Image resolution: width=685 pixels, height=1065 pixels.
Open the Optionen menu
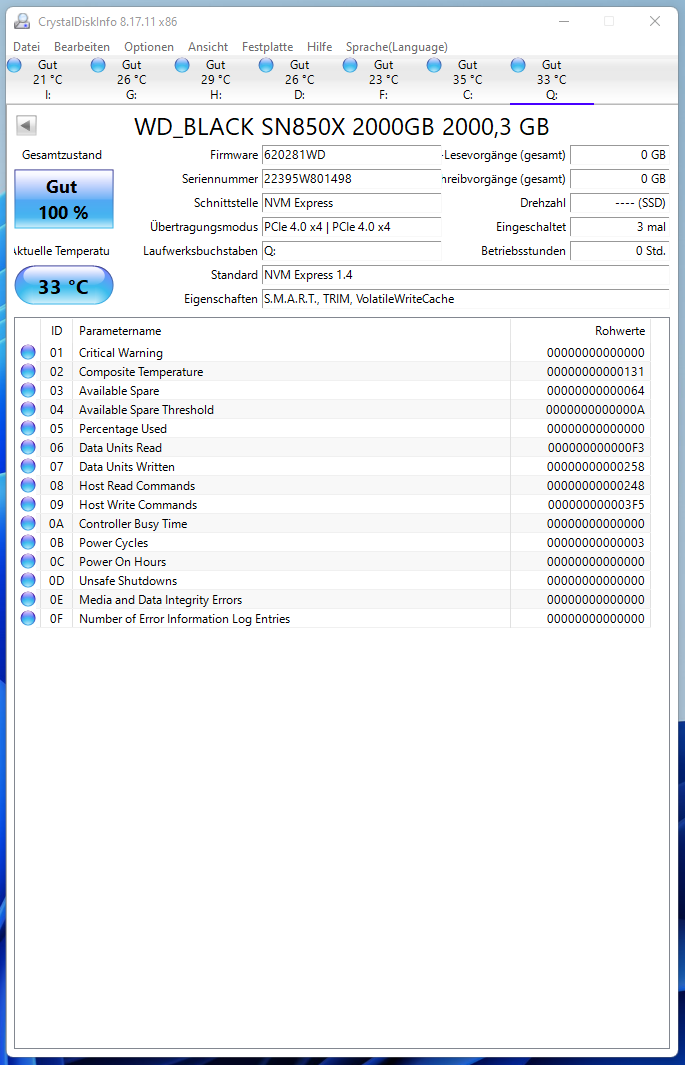coord(149,47)
